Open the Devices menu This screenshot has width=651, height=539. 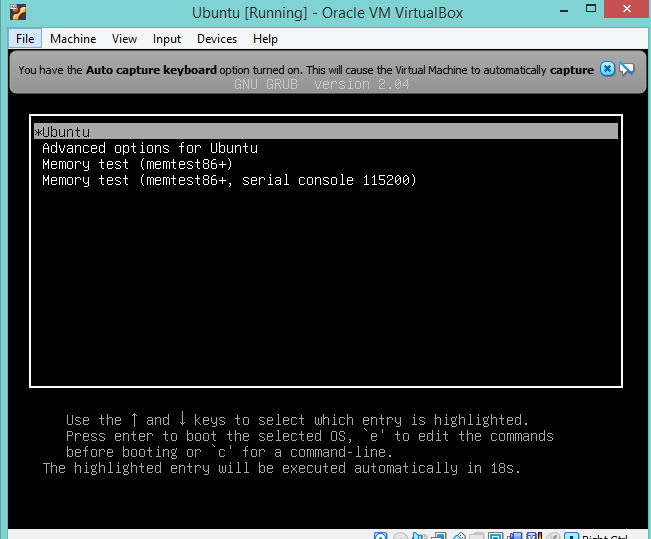217,39
